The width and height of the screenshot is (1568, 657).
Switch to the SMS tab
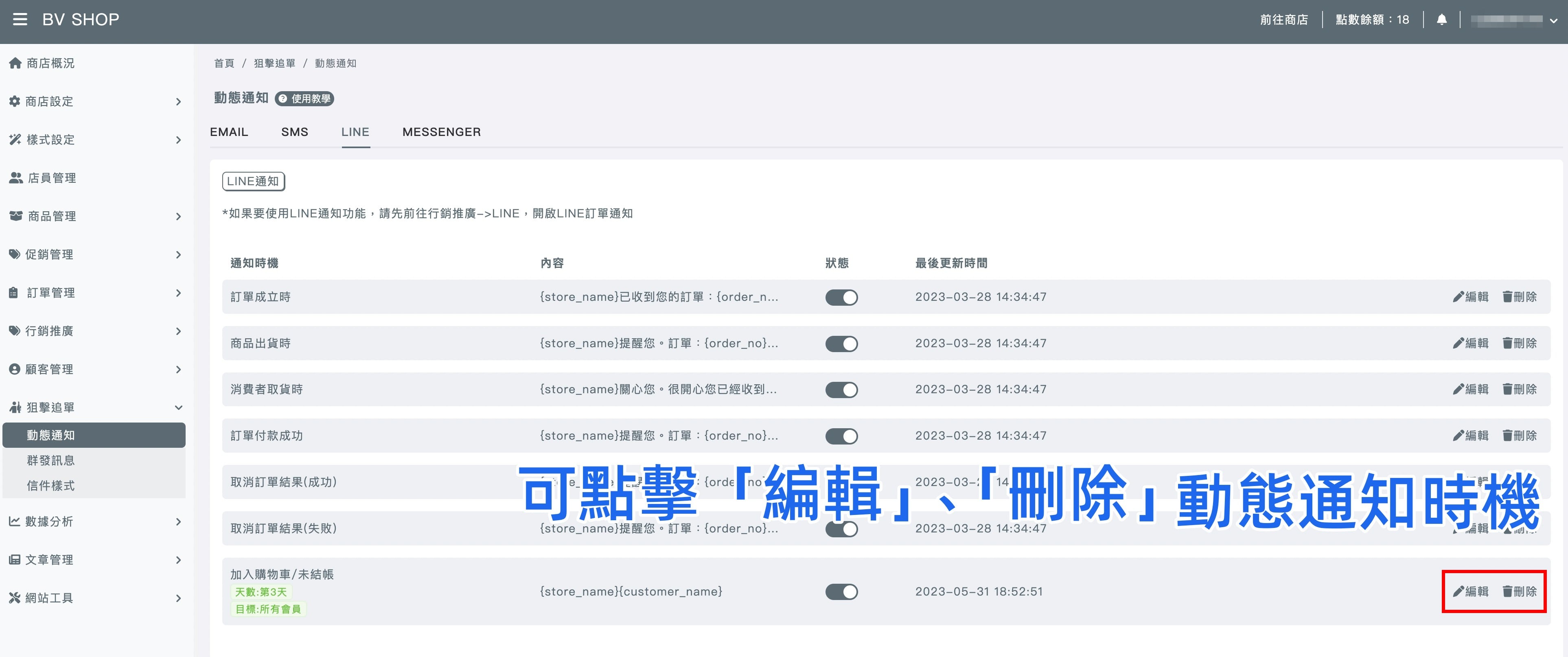point(295,131)
